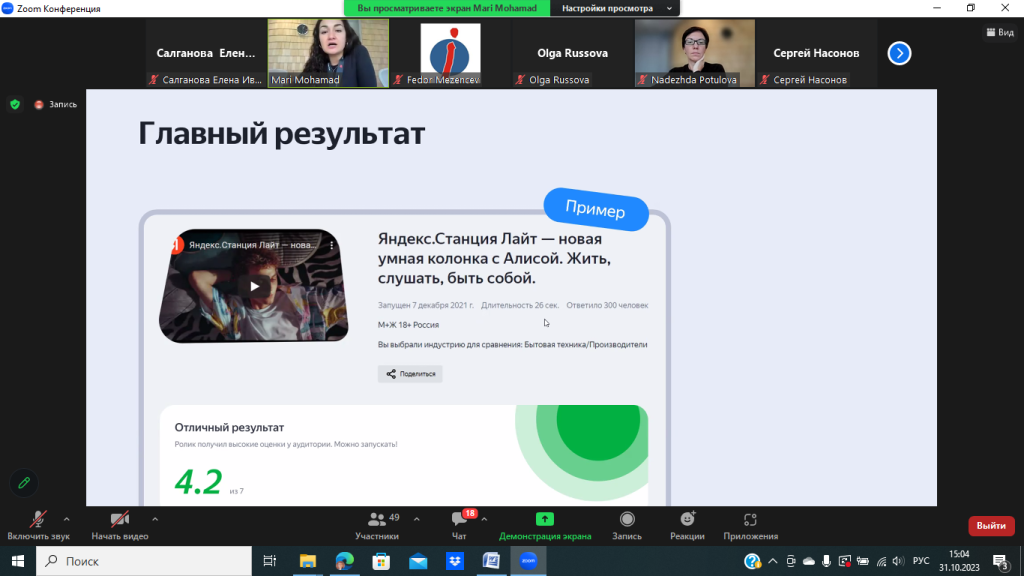Viewport: 1024px width, 576px height.
Task: Select Fedor Mezencev participant tile
Action: [450, 53]
